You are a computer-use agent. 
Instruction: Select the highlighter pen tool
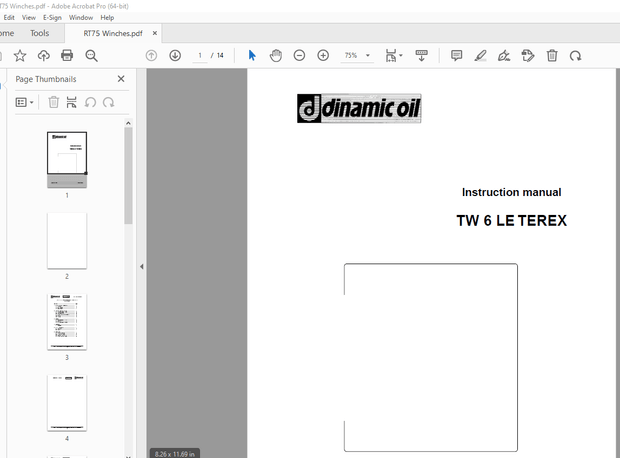click(480, 56)
